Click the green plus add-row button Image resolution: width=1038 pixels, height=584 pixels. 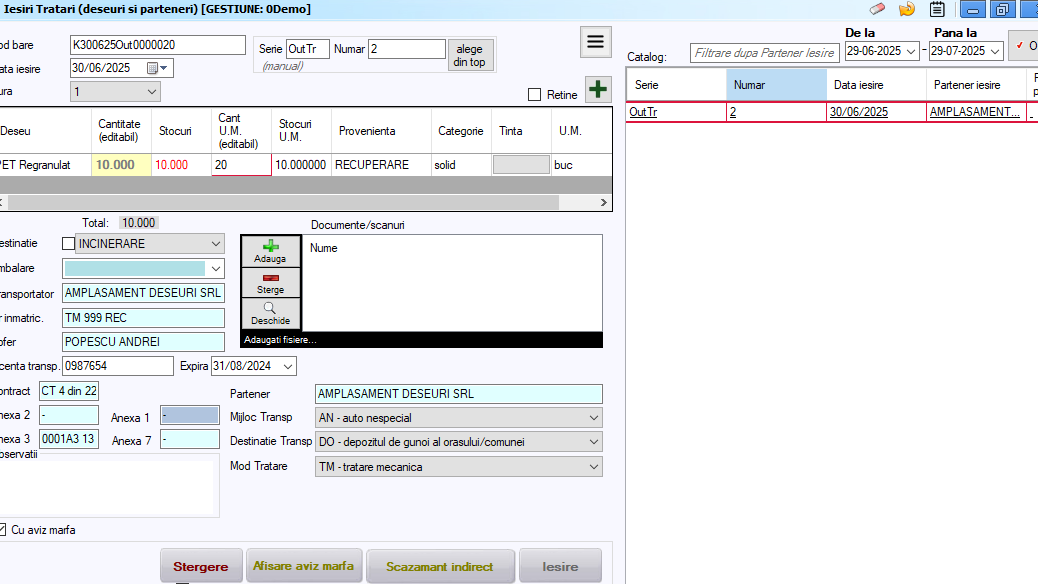tap(598, 89)
